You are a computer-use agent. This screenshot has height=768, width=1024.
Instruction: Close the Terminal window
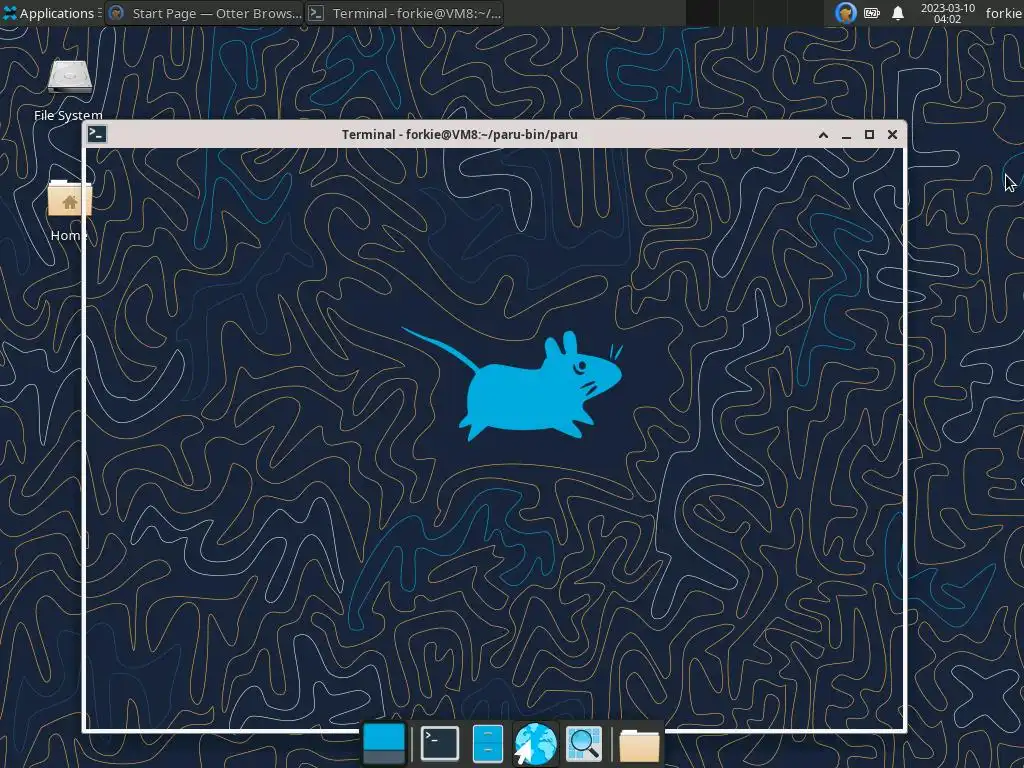coord(892,135)
